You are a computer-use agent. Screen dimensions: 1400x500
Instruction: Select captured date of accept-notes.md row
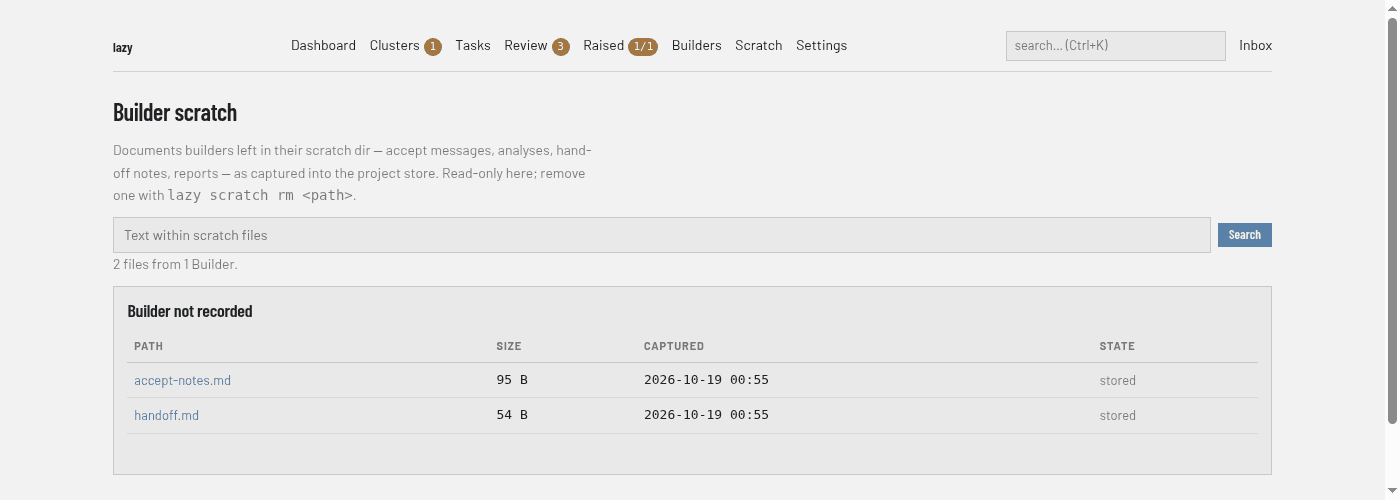pyautogui.click(x=706, y=380)
